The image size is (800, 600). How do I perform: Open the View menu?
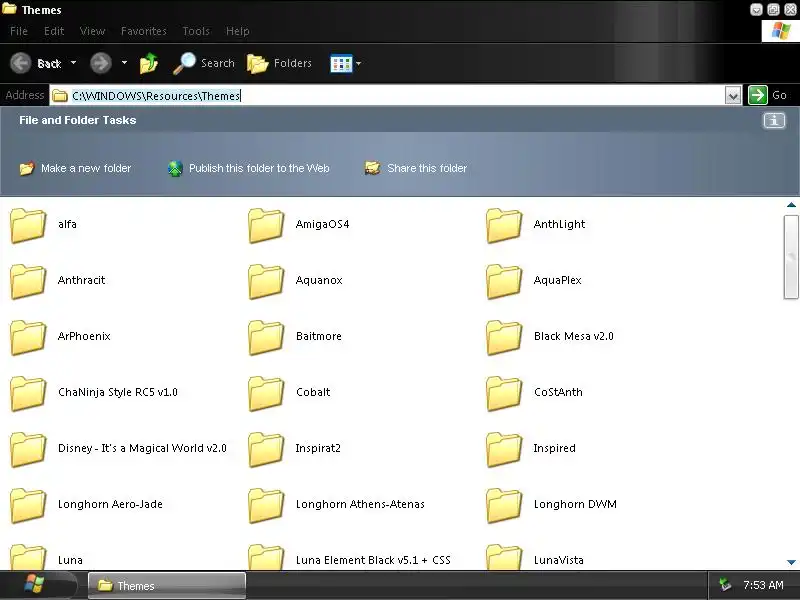point(92,31)
